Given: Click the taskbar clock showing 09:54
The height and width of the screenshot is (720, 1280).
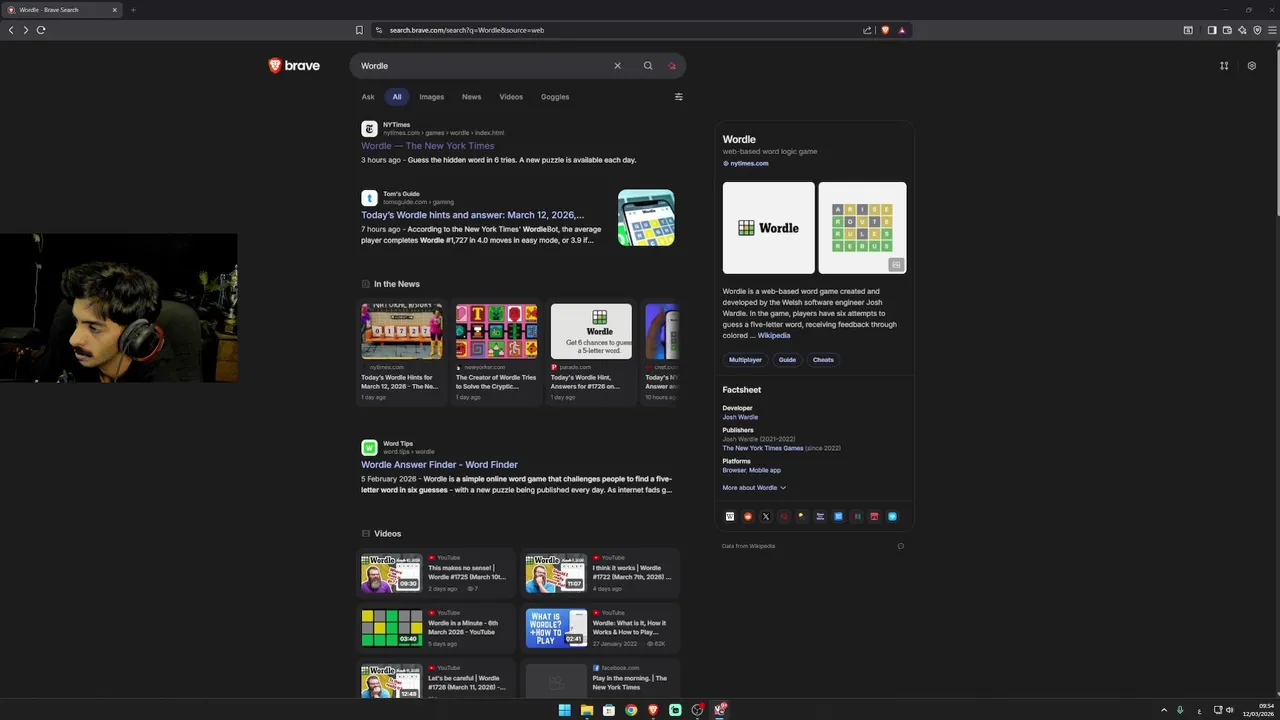Looking at the screenshot, I should (1258, 710).
